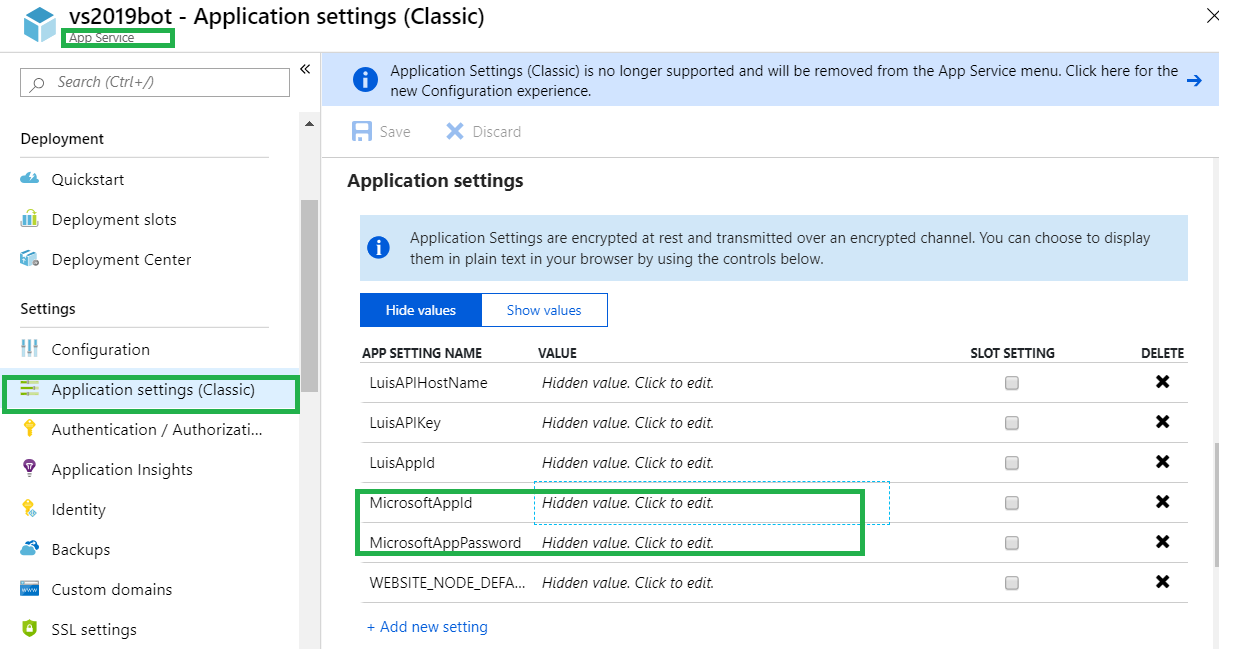
Task: Click the Quickstart cloud icon
Action: pos(30,179)
